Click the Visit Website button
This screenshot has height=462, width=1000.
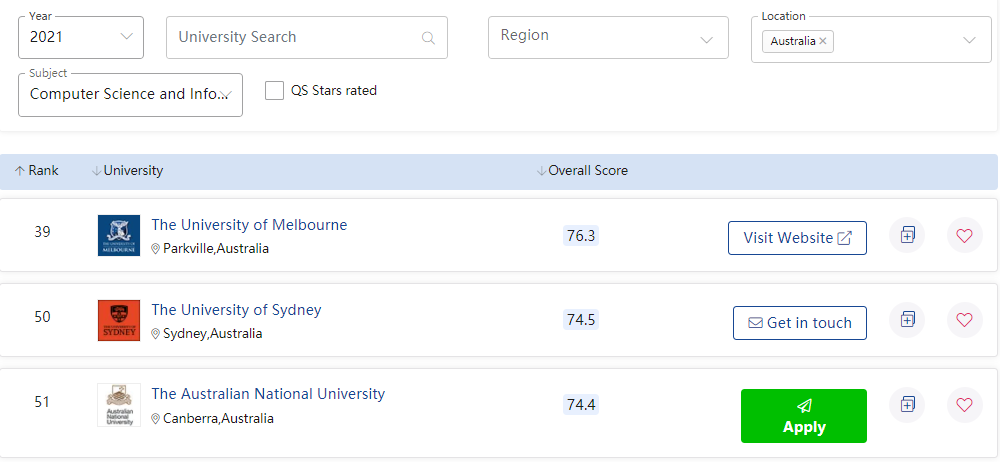pyautogui.click(x=797, y=238)
